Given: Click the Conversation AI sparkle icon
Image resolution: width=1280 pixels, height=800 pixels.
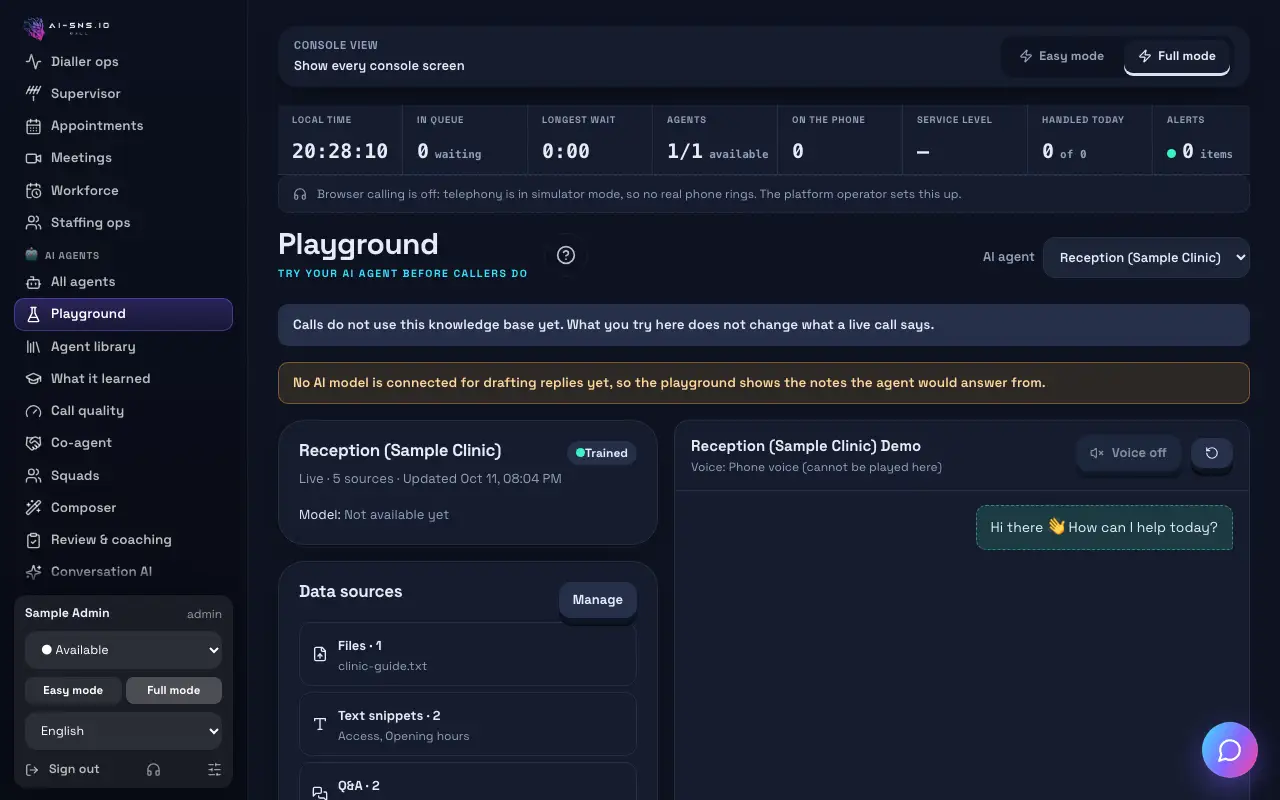Looking at the screenshot, I should (33, 572).
